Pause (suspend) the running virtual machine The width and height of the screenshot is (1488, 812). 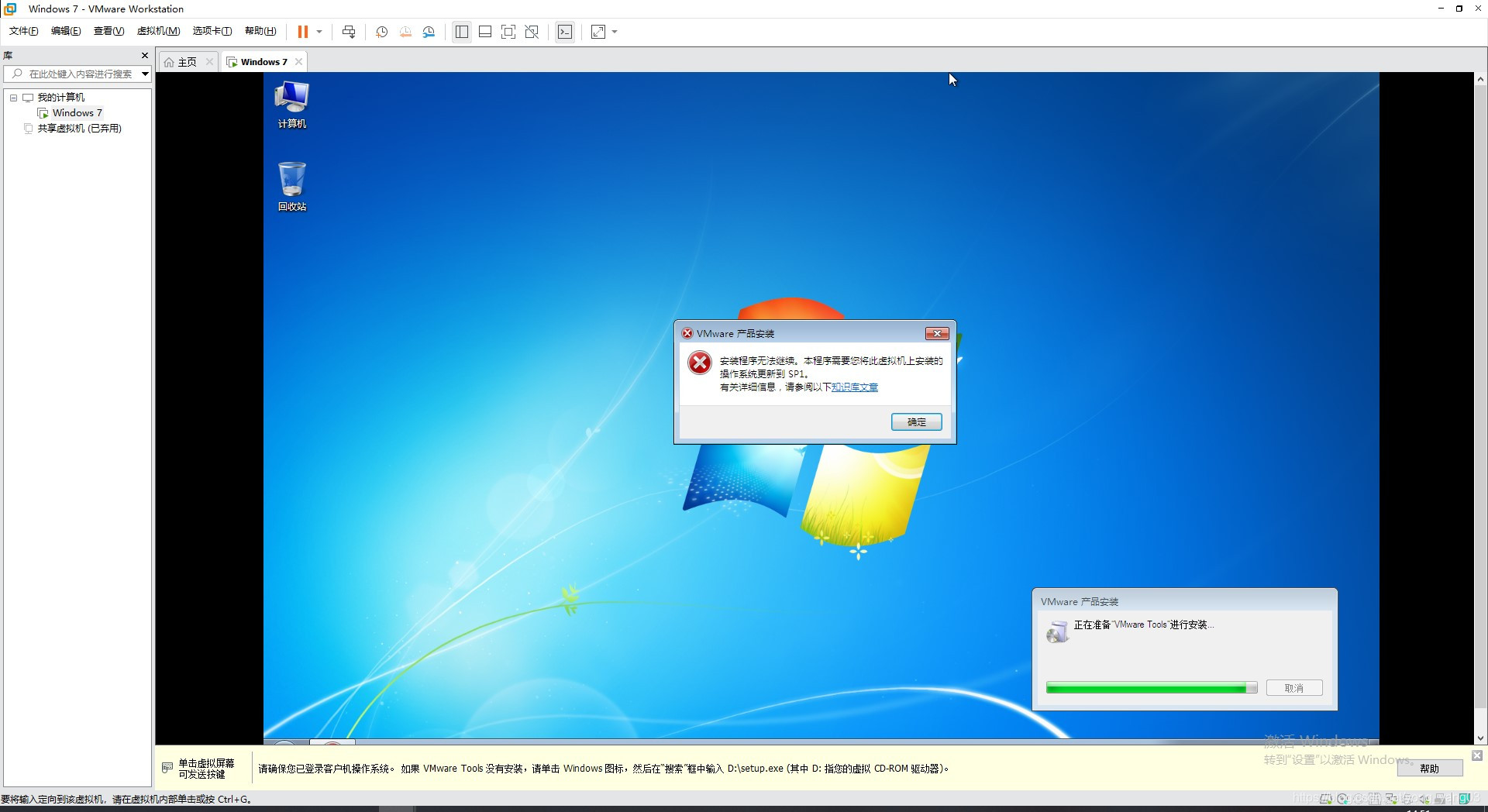(x=303, y=32)
